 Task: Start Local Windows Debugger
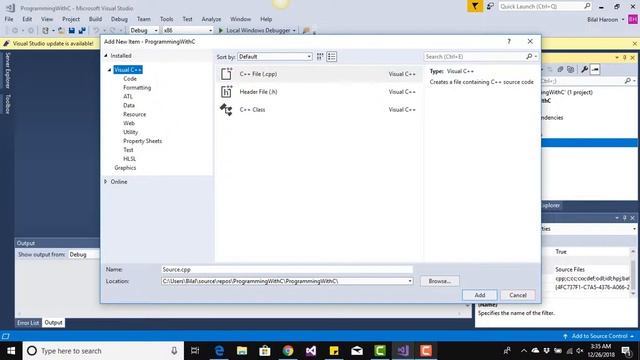click(x=256, y=30)
